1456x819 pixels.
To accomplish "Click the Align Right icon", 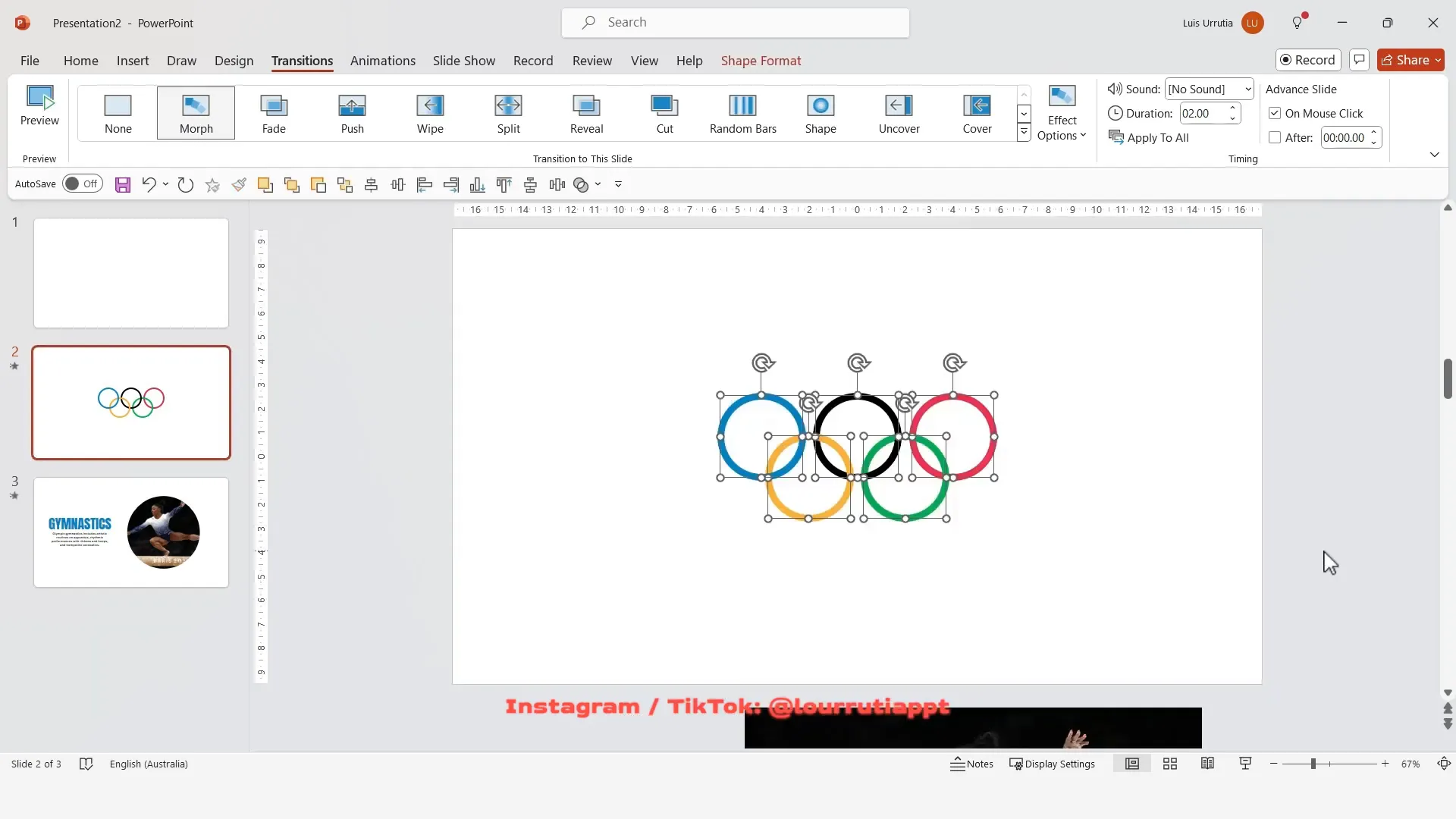I will (x=451, y=184).
